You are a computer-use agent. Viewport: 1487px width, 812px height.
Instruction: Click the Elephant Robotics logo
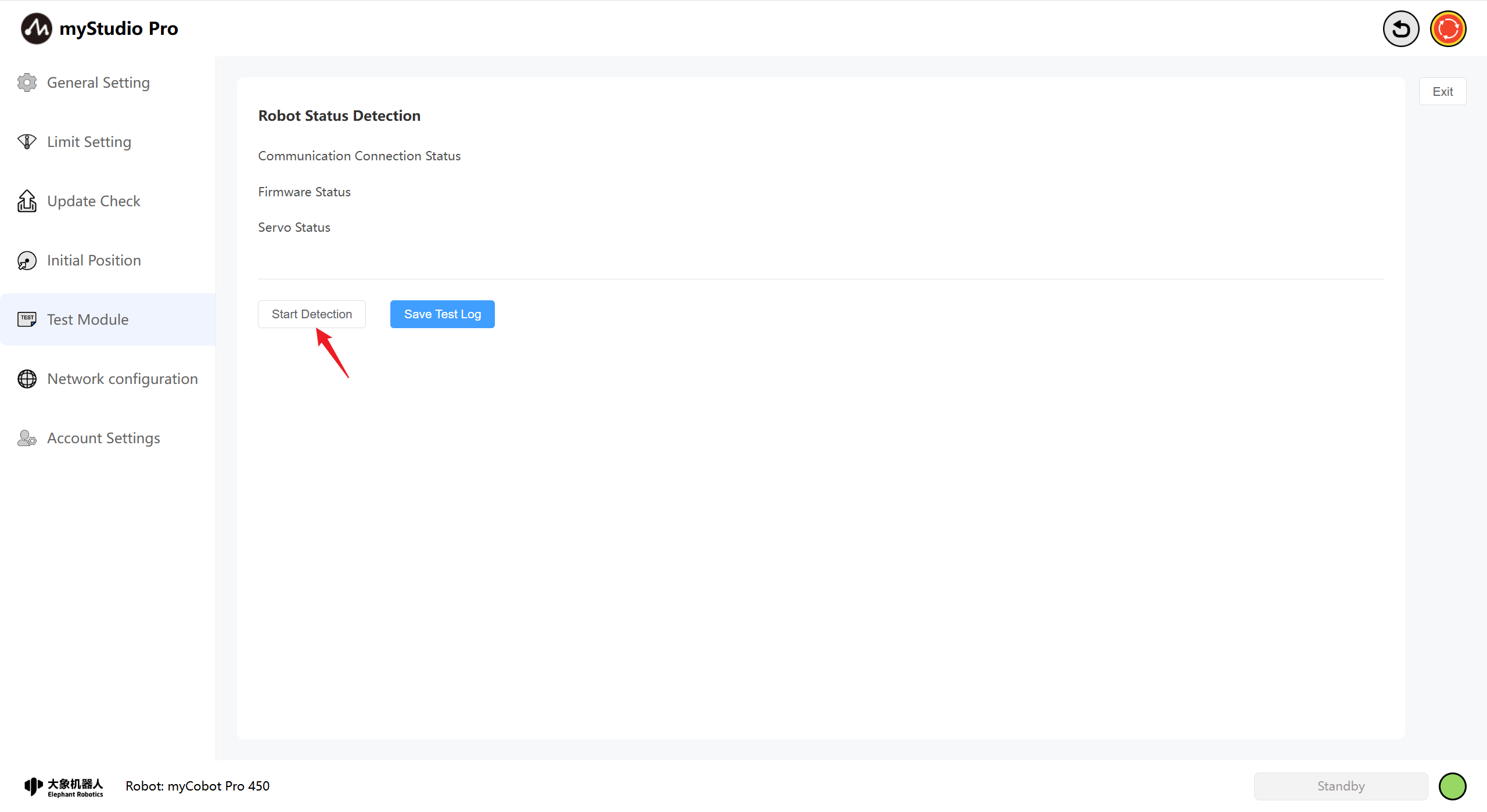click(x=64, y=786)
